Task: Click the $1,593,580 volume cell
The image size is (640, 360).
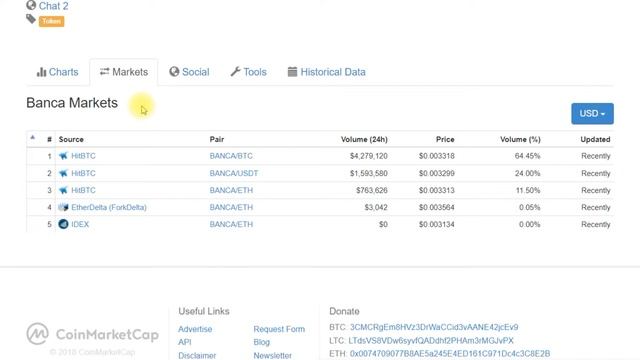Action: (x=369, y=173)
